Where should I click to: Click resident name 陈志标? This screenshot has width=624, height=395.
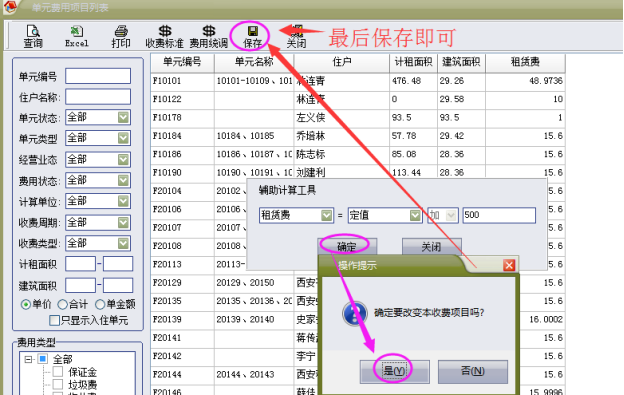tap(311, 154)
